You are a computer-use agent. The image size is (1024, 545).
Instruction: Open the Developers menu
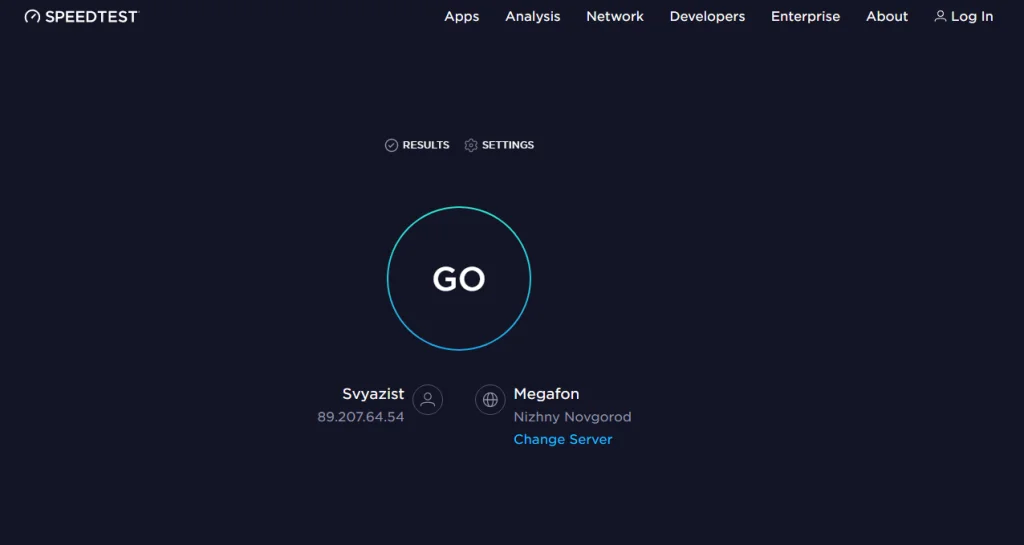[707, 16]
